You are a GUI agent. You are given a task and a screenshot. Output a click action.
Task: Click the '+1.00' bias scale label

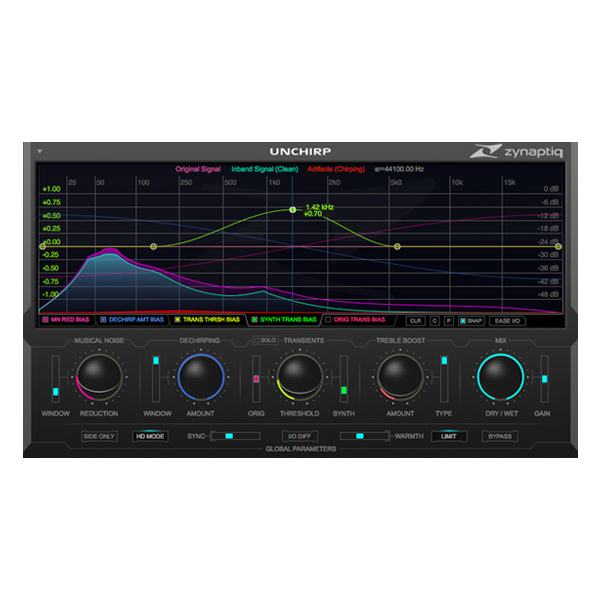[51, 189]
